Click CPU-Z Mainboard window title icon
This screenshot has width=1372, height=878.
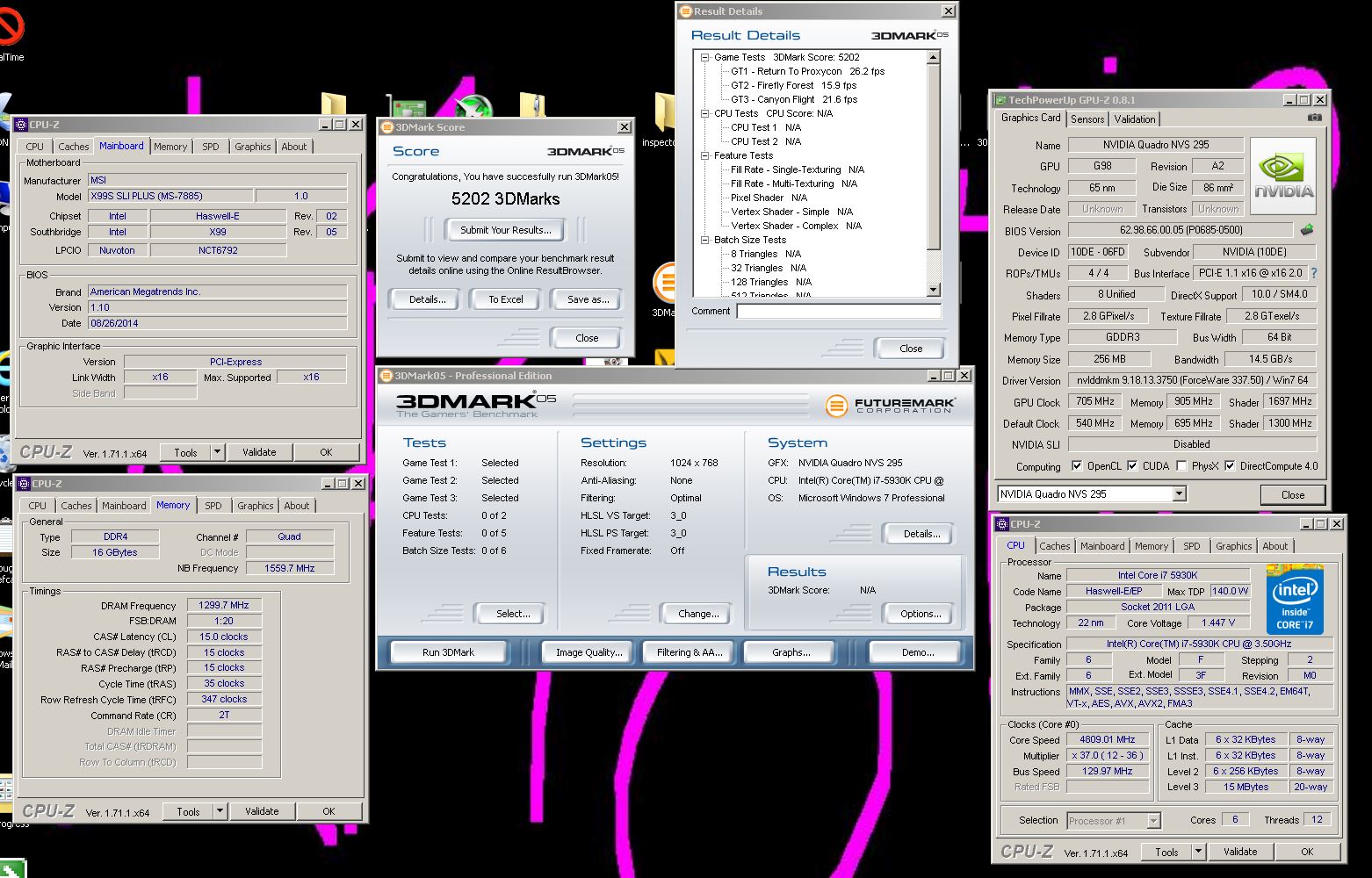(x=21, y=125)
